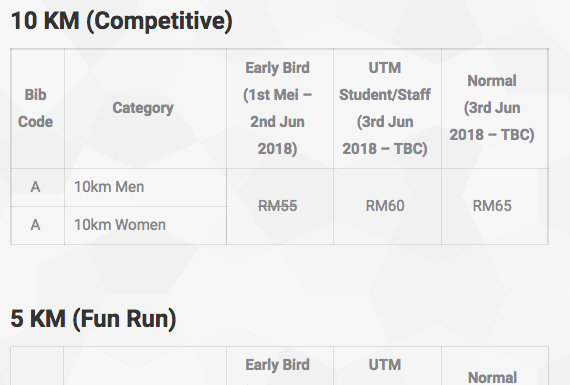Screen dimensions: 570x385
Task: Click the Normal header in 5 KM table
Action: 492,377
